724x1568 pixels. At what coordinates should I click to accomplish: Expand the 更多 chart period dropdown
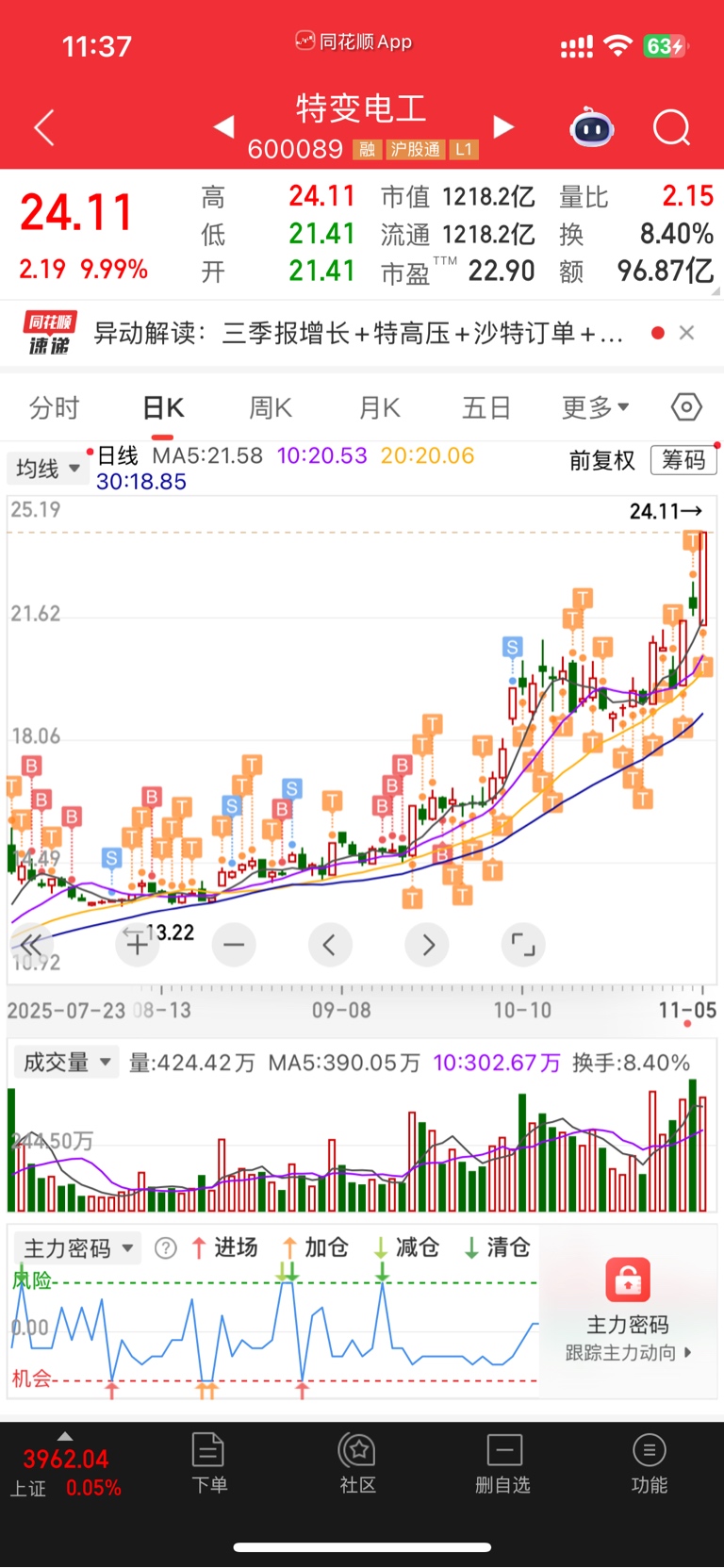point(595,408)
